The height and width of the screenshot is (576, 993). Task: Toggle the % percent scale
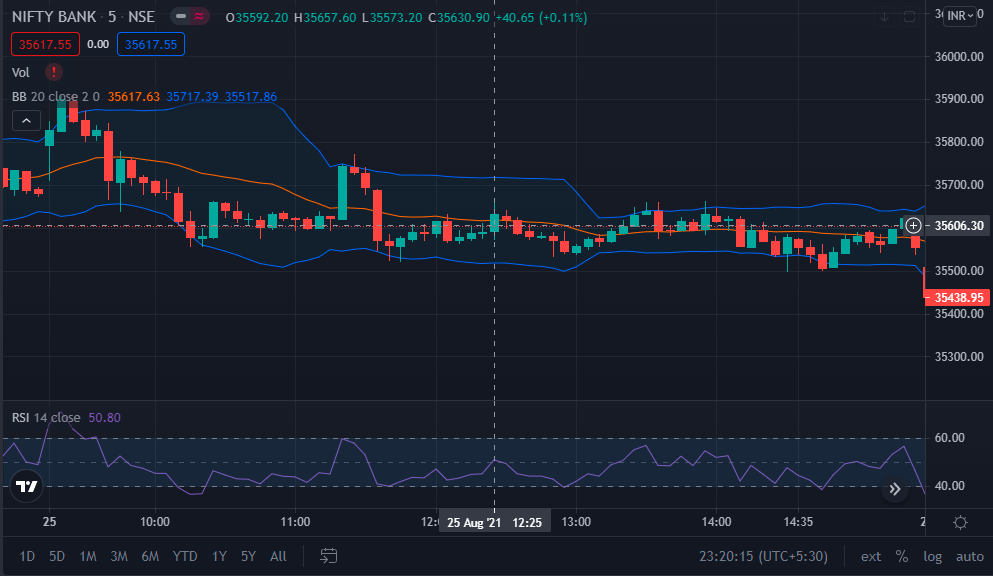(x=902, y=556)
